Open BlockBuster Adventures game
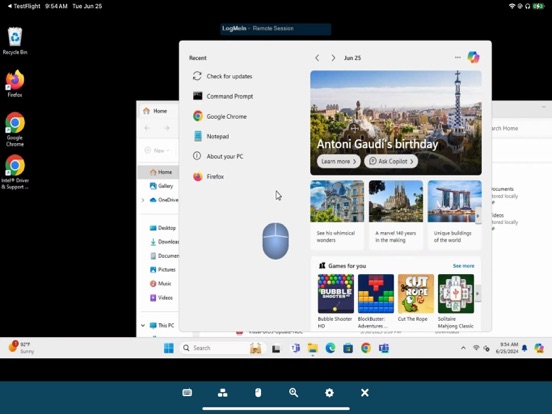Screen dimensions: 552x414 376,301
